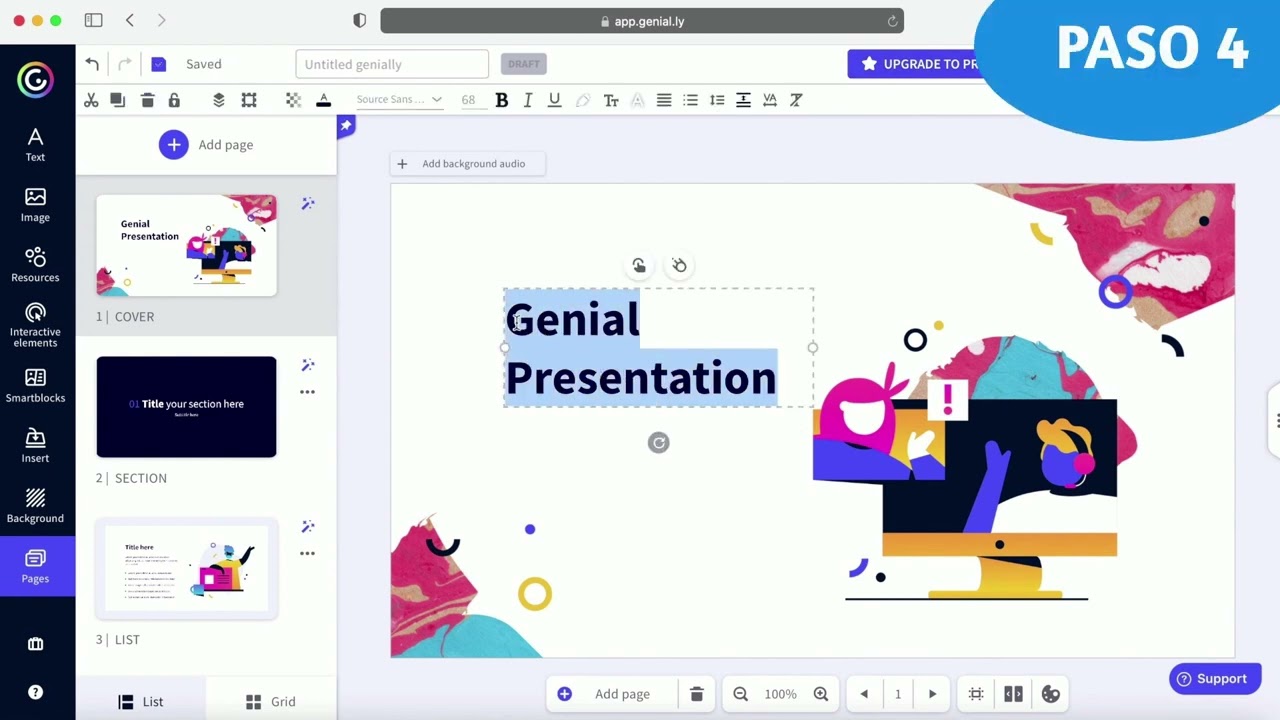
Task: Click the bottom bar delete page icon
Action: tap(697, 694)
